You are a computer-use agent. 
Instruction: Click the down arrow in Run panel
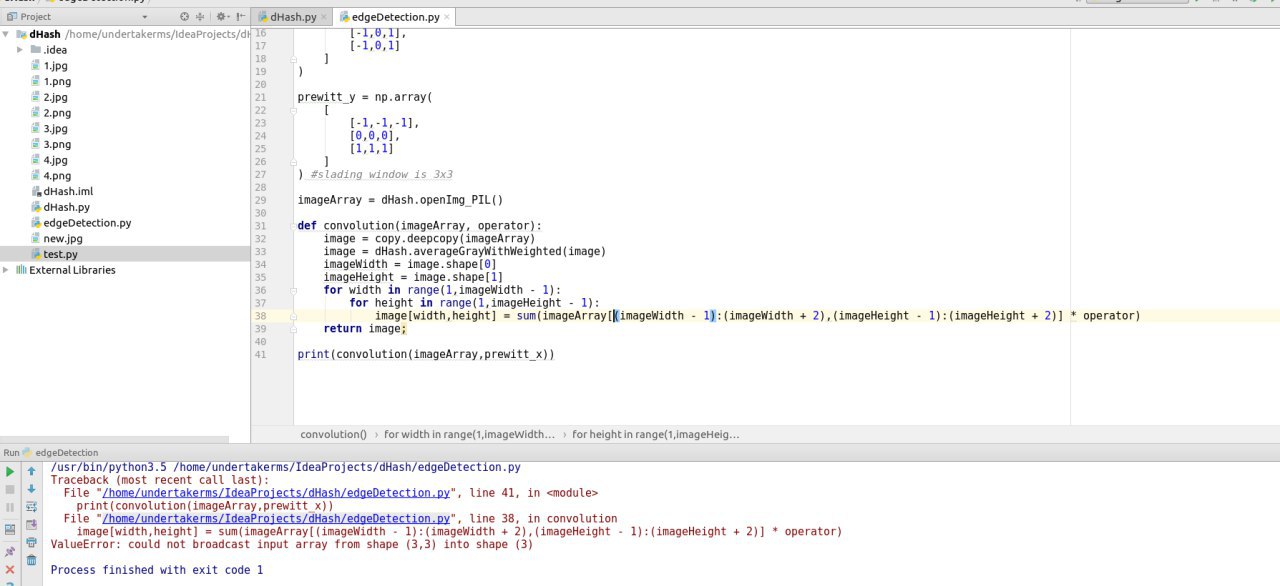point(31,489)
